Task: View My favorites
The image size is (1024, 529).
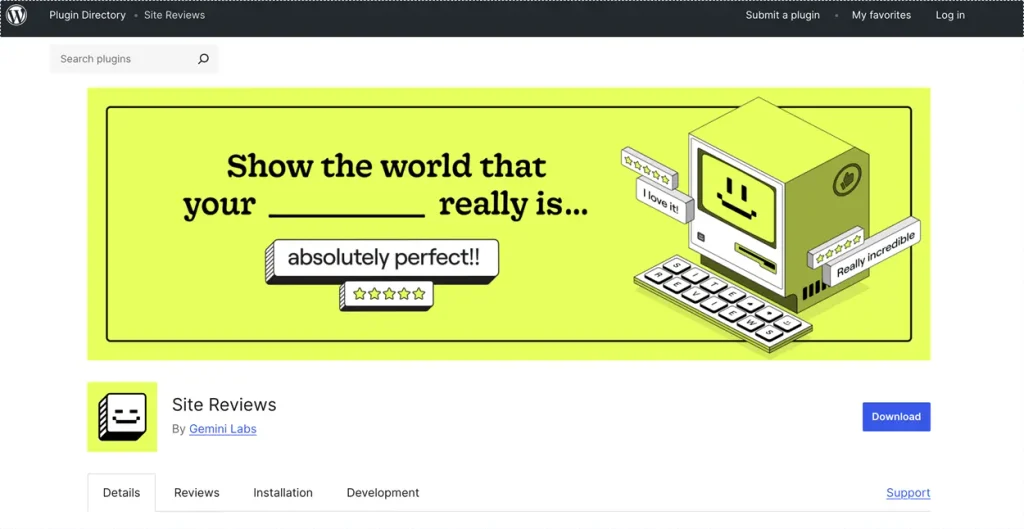Action: [881, 15]
